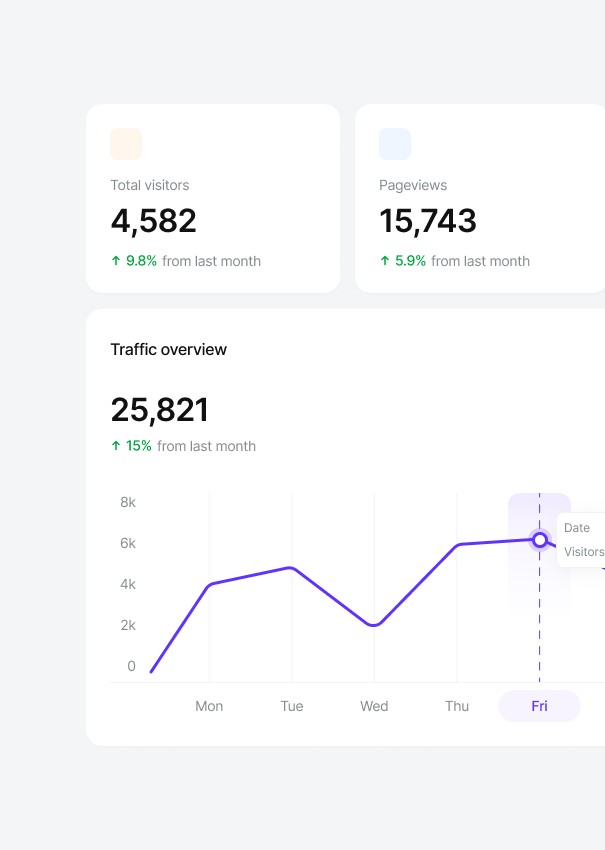
Task: Click the 4k axis label
Action: 128,584
